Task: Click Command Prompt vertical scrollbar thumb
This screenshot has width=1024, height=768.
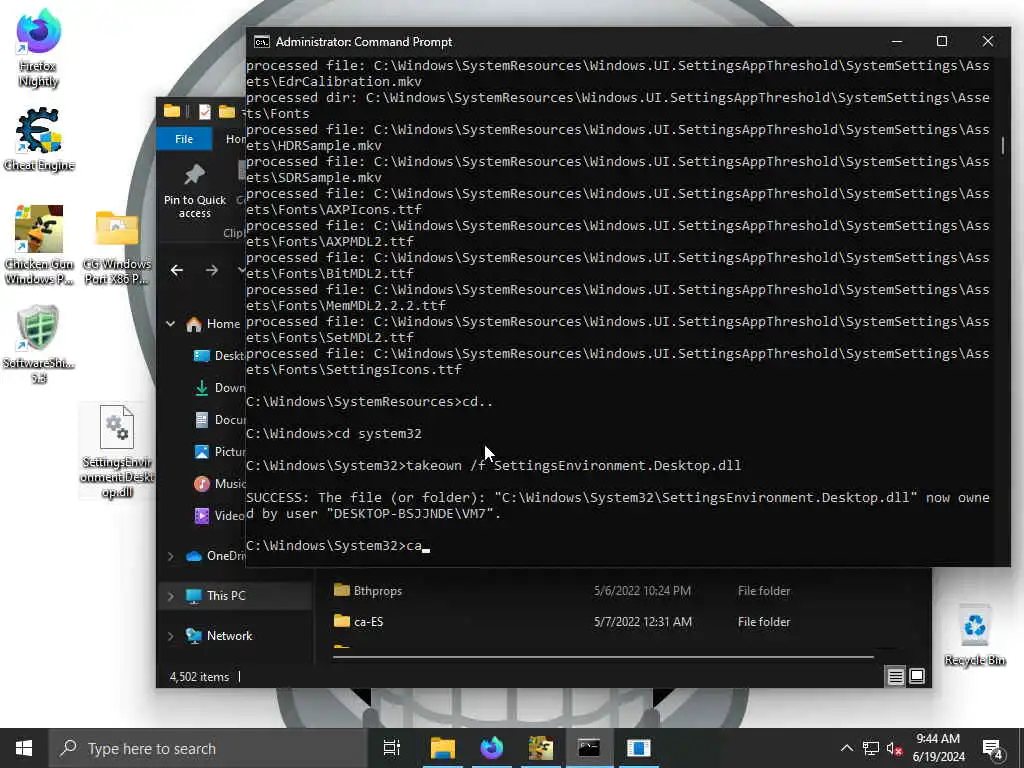Action: click(x=1003, y=145)
